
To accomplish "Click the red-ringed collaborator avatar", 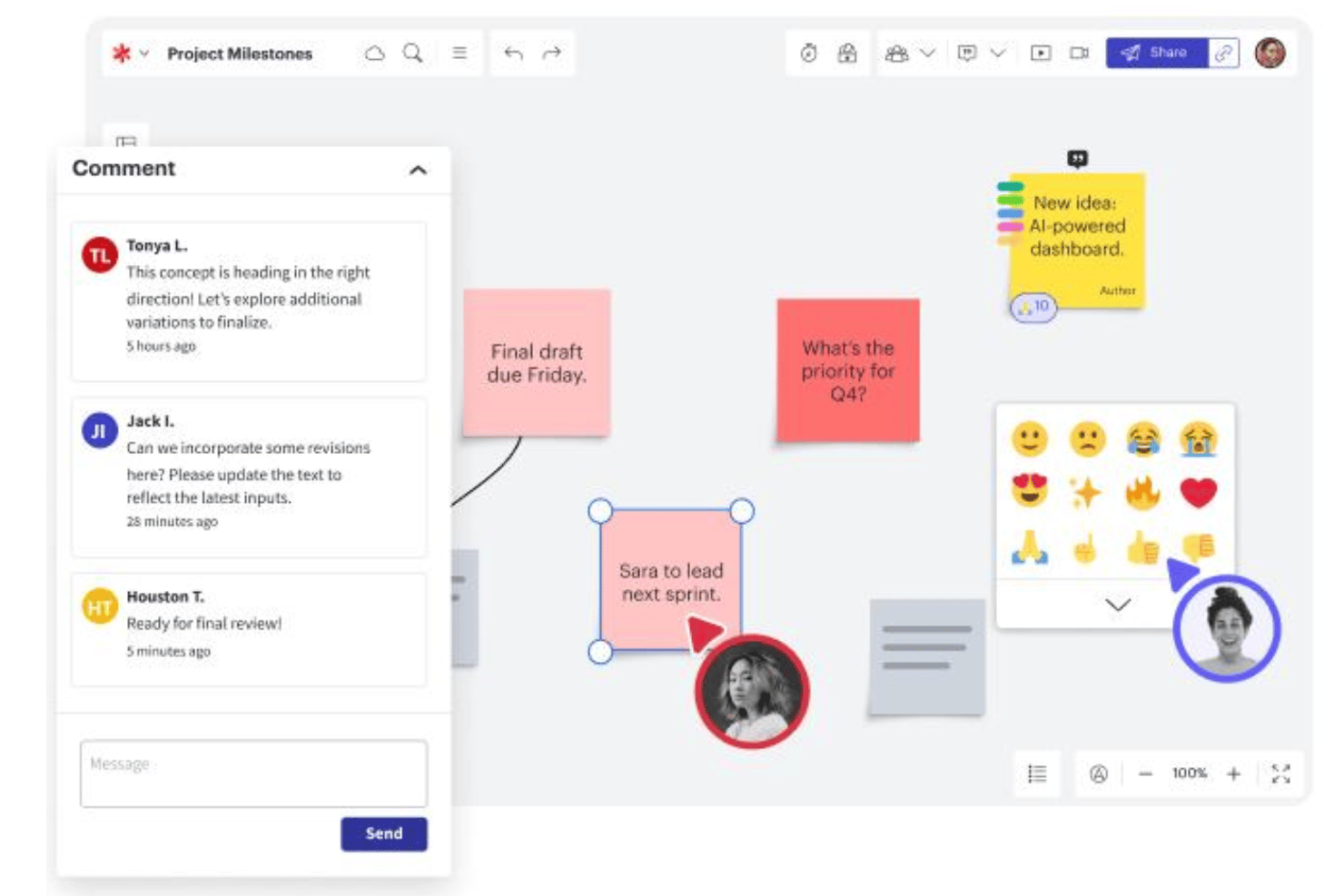I will tap(752, 692).
